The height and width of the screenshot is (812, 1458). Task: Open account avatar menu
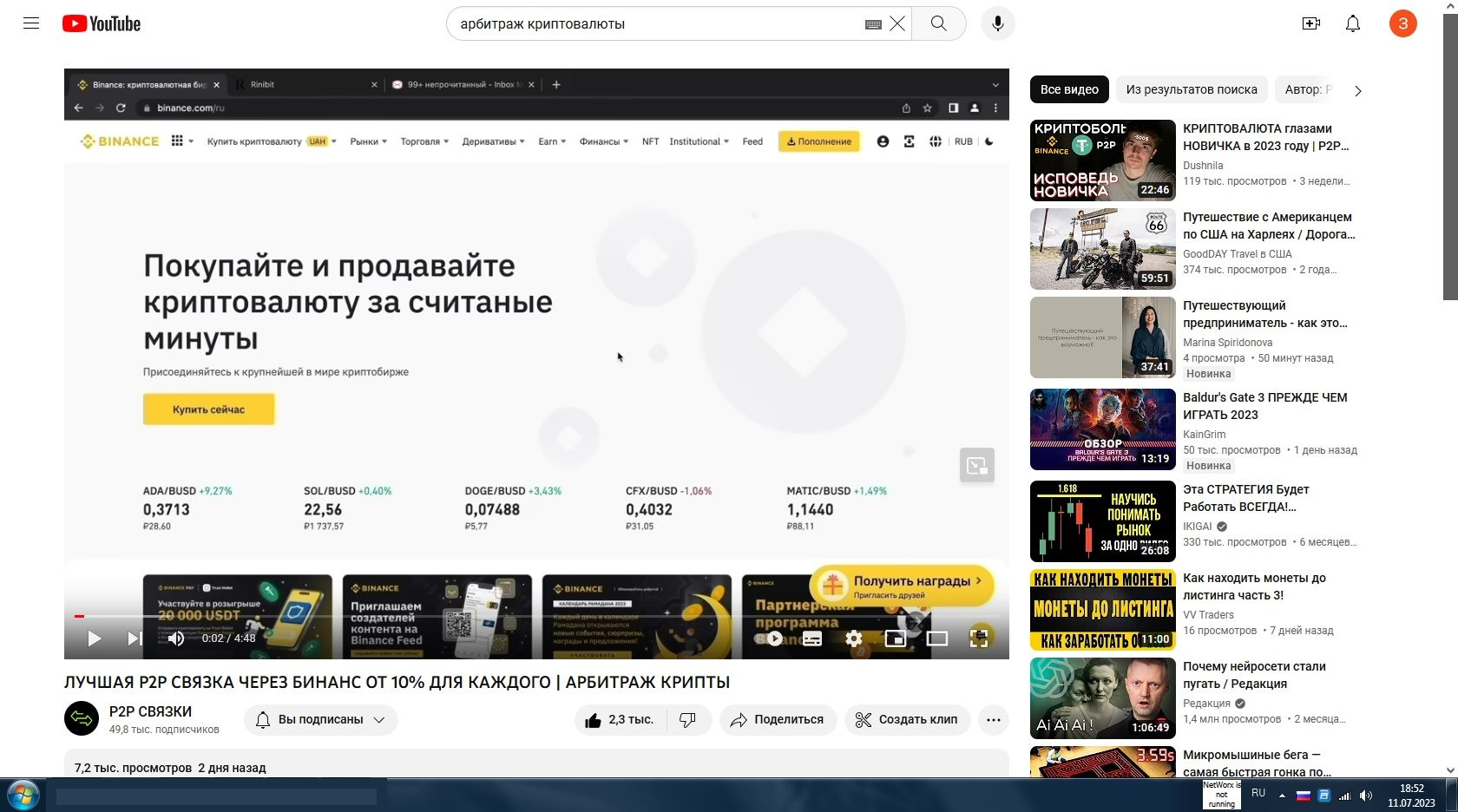[1403, 23]
